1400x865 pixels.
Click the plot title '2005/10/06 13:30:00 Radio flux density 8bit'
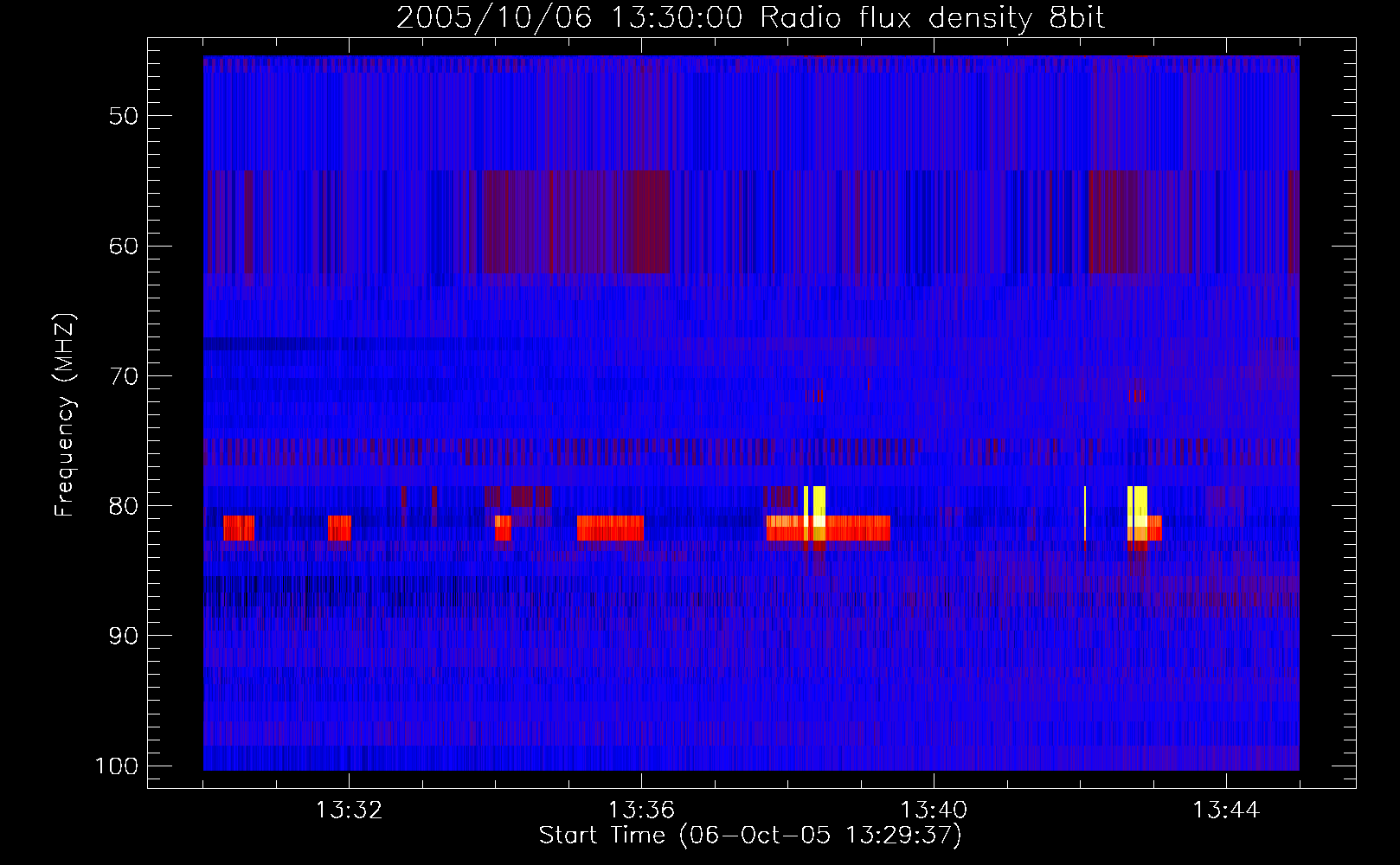(x=750, y=17)
